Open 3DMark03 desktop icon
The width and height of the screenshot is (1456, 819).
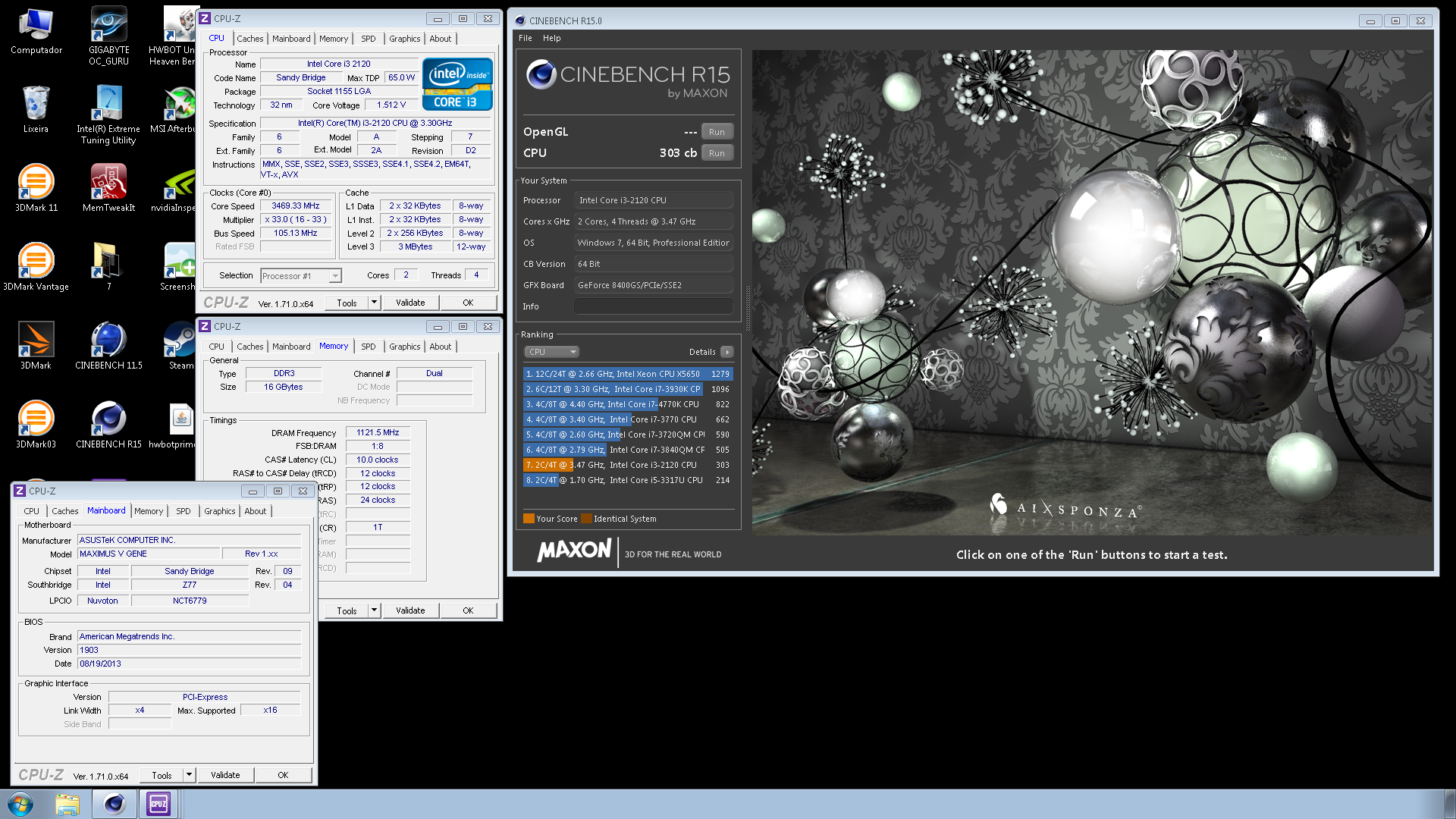(36, 425)
